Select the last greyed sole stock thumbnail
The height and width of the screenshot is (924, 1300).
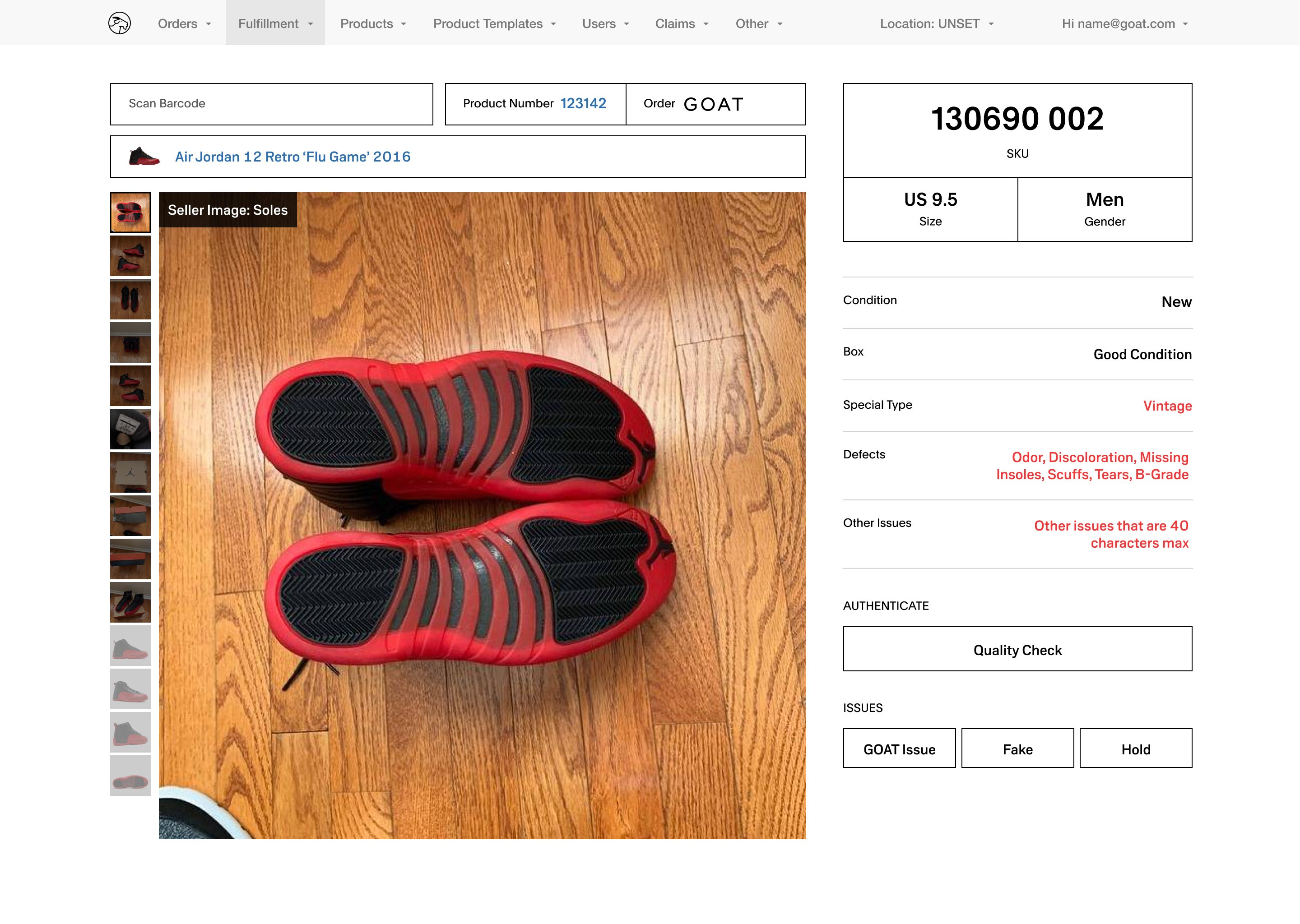(x=130, y=776)
